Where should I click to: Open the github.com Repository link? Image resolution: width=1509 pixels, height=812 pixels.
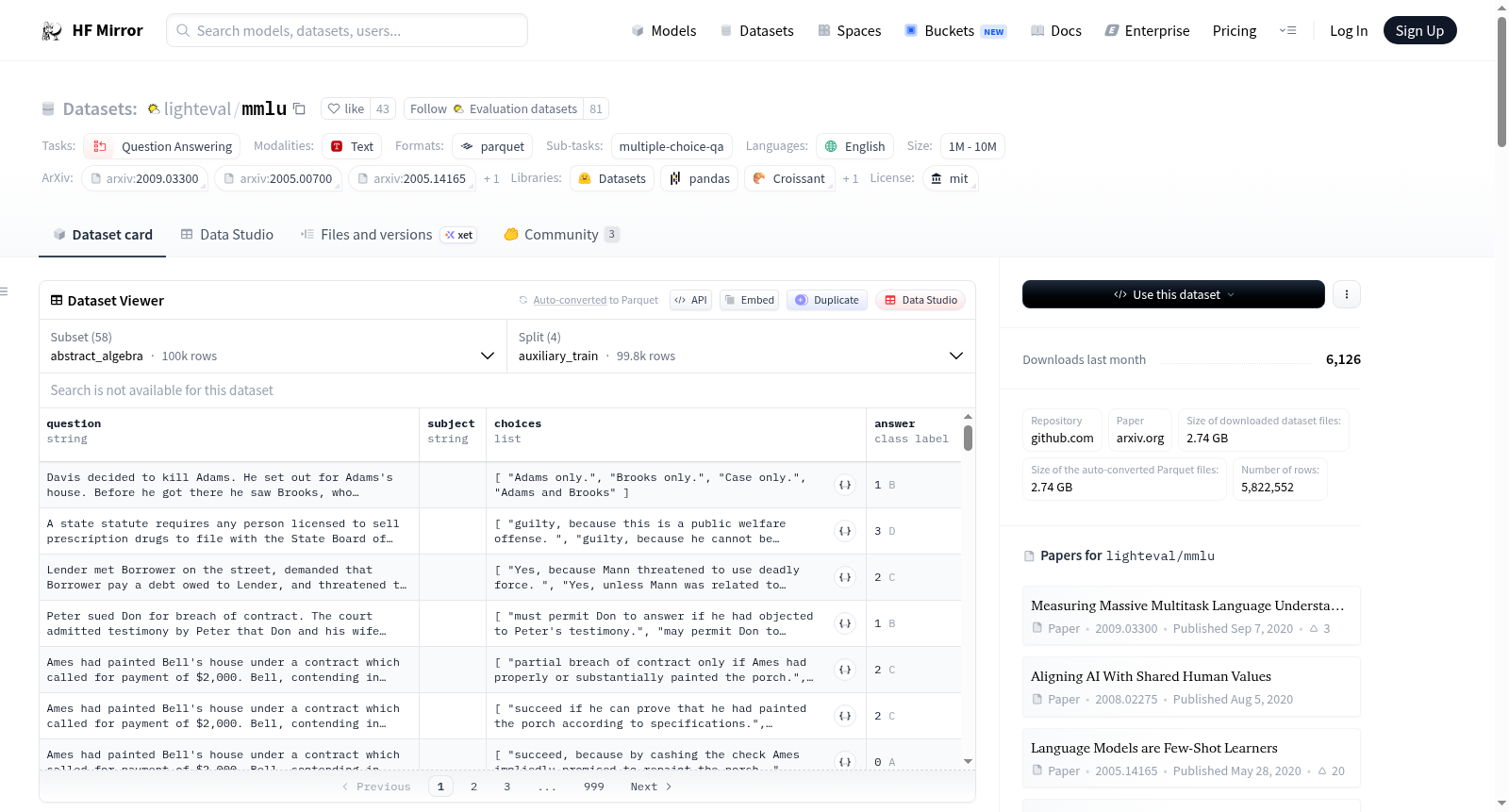[x=1062, y=430]
